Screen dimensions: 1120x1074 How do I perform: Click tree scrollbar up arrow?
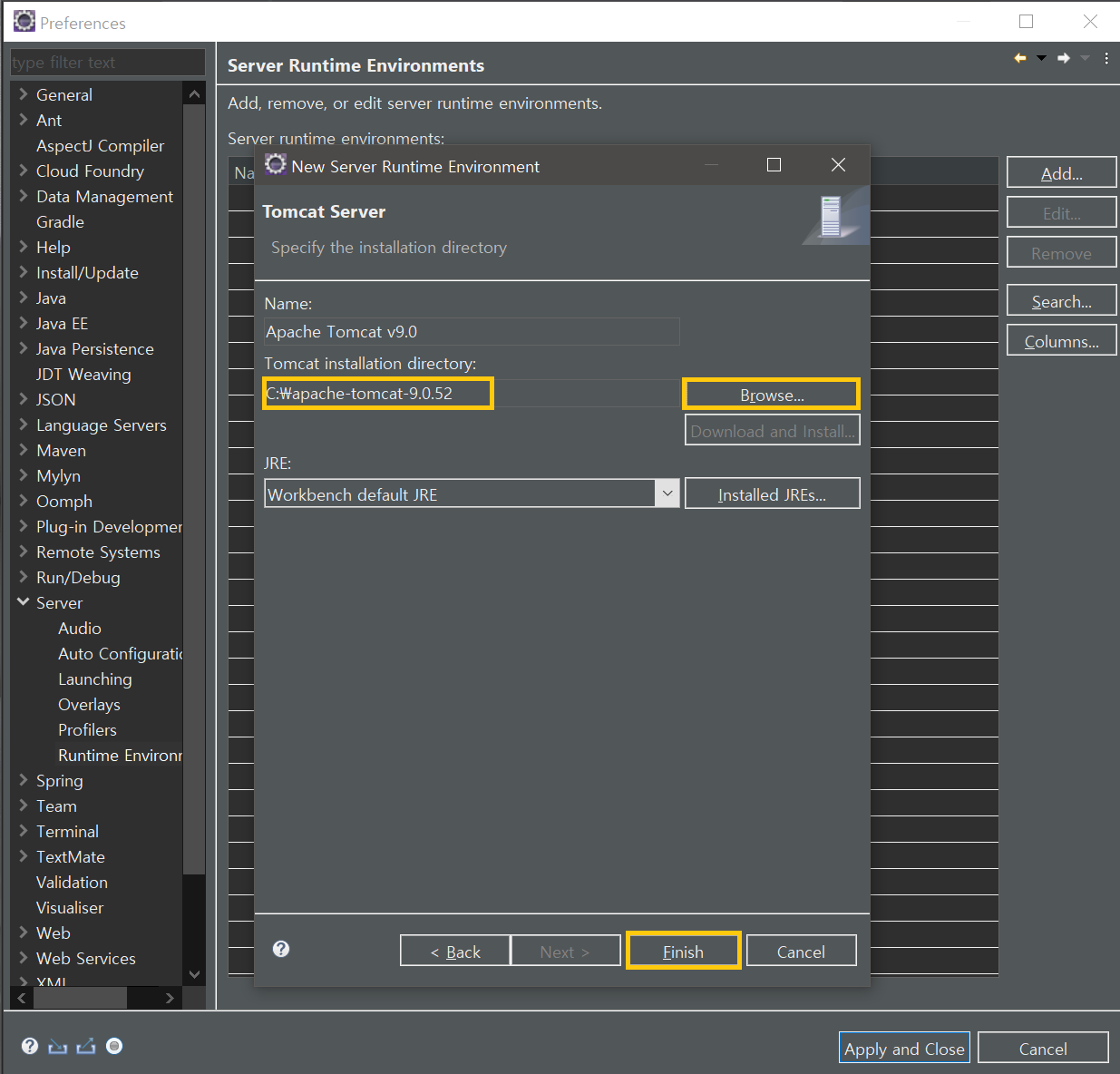(194, 93)
